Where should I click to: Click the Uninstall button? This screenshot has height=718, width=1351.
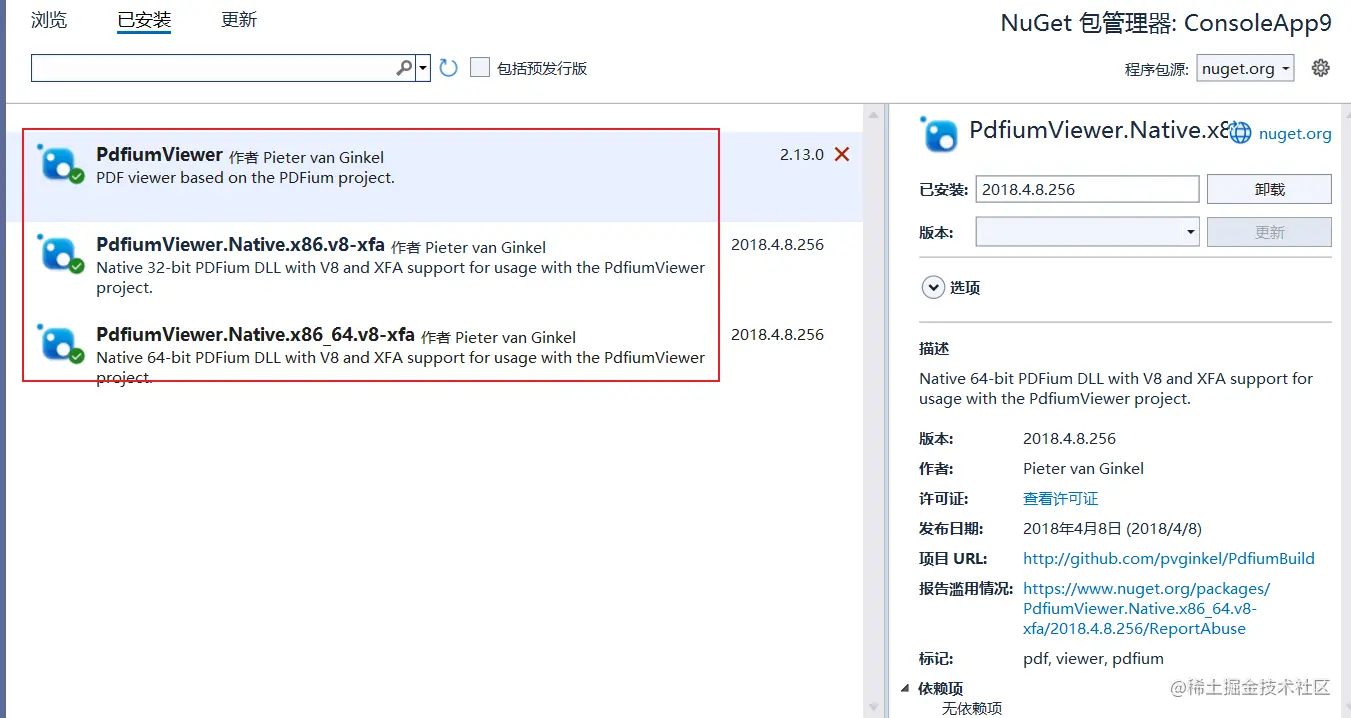click(x=1269, y=189)
